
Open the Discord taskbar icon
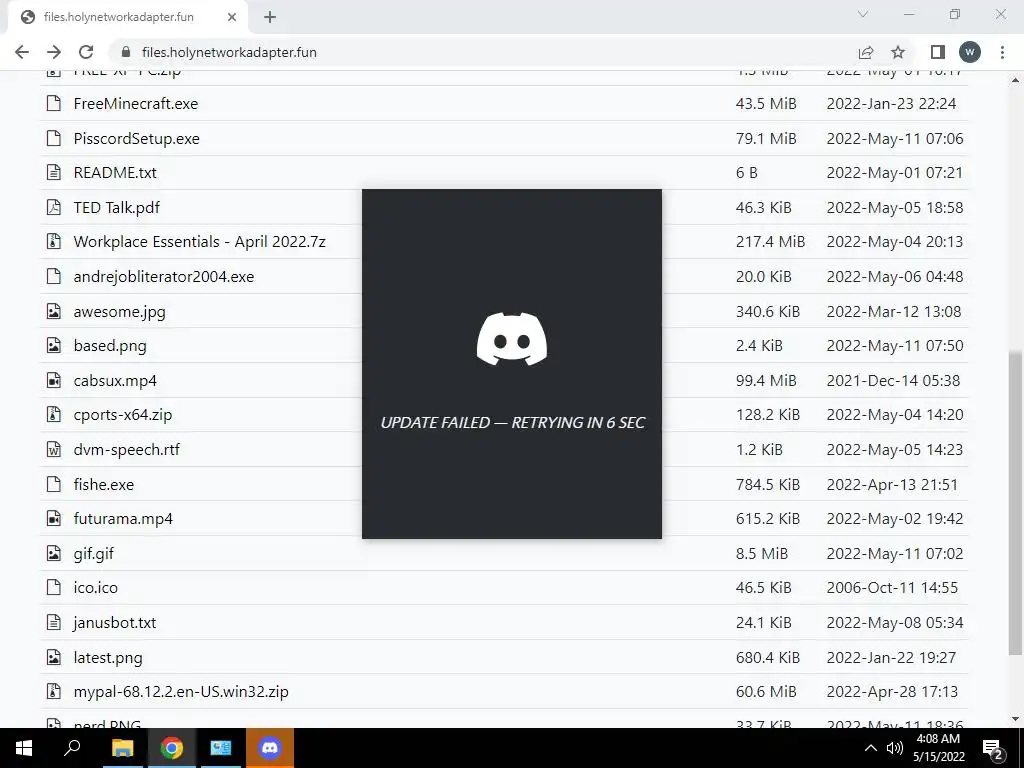[270, 748]
